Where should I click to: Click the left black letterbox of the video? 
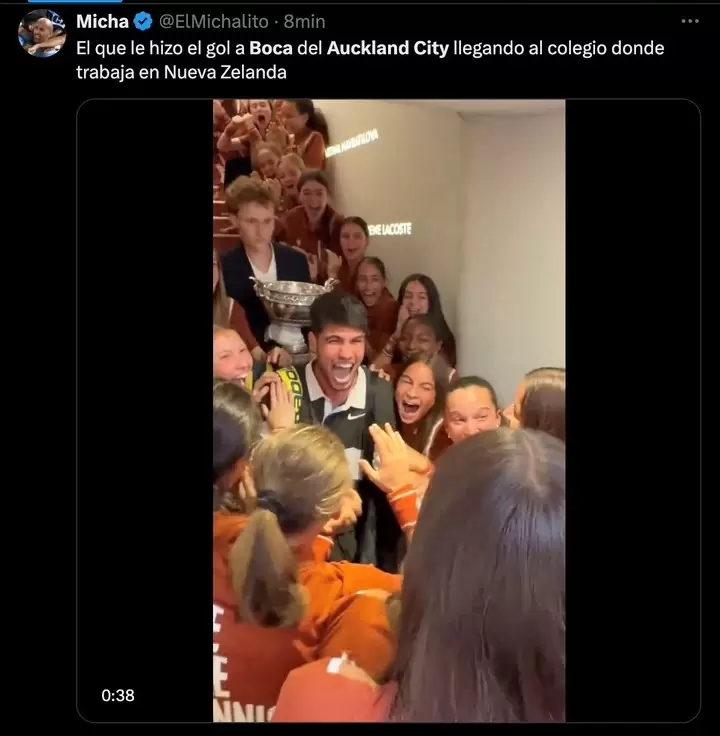145,400
